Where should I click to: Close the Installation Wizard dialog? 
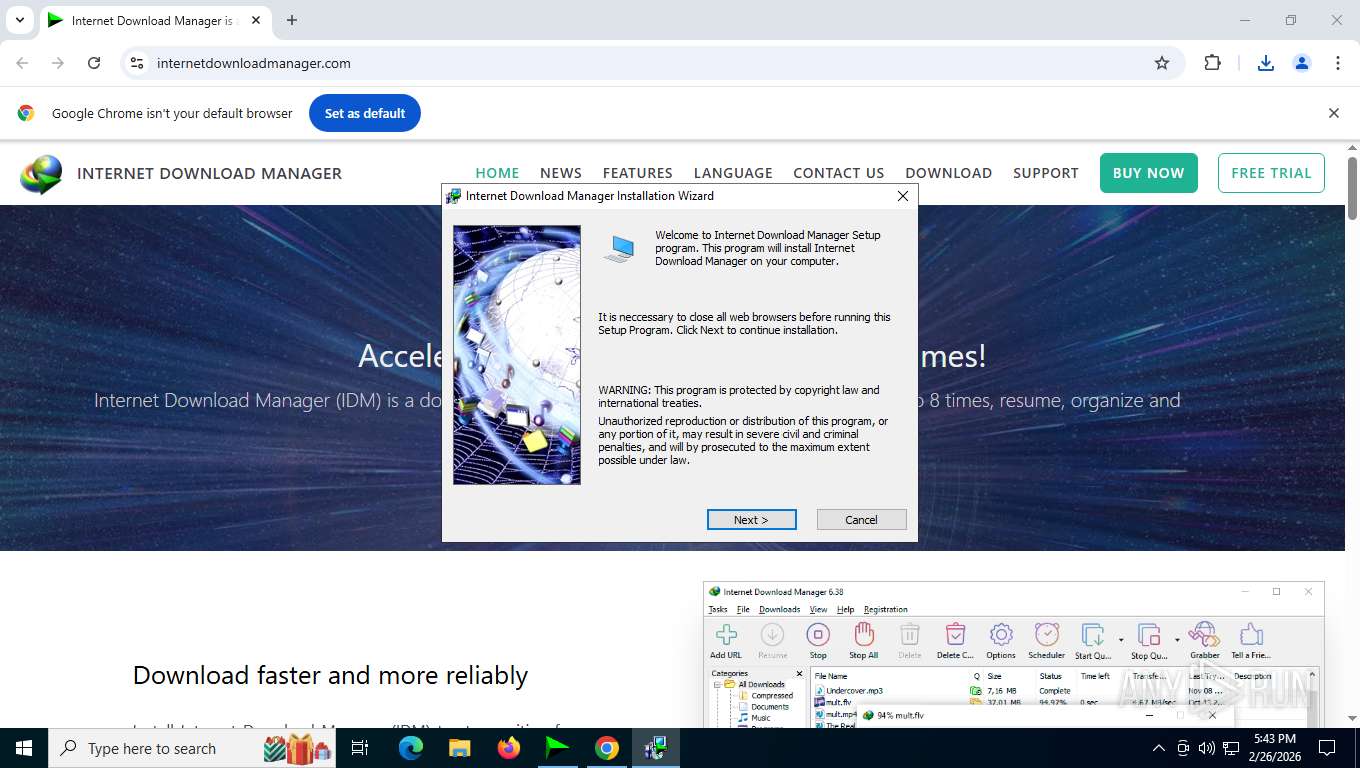[x=903, y=196]
